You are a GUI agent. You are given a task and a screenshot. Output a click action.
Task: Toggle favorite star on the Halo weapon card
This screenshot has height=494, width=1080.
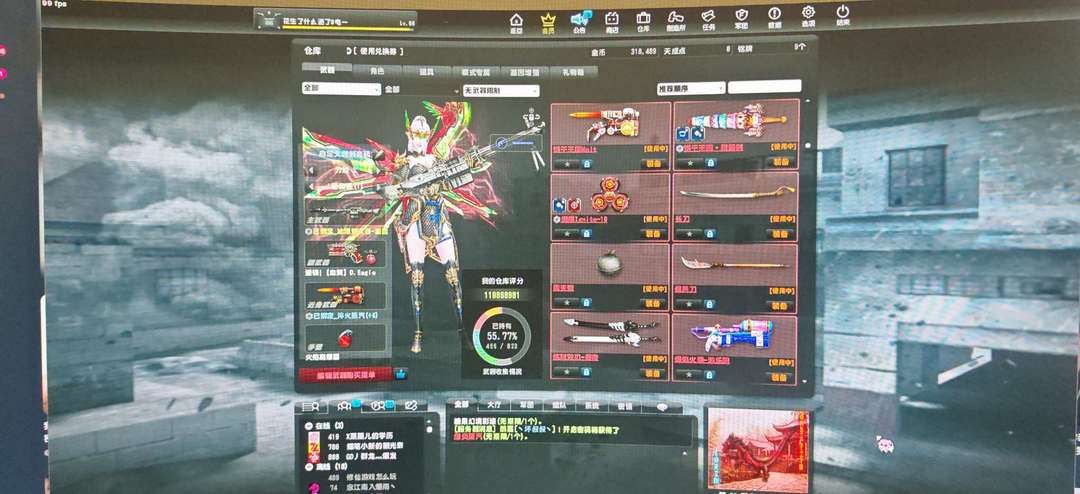pos(567,164)
